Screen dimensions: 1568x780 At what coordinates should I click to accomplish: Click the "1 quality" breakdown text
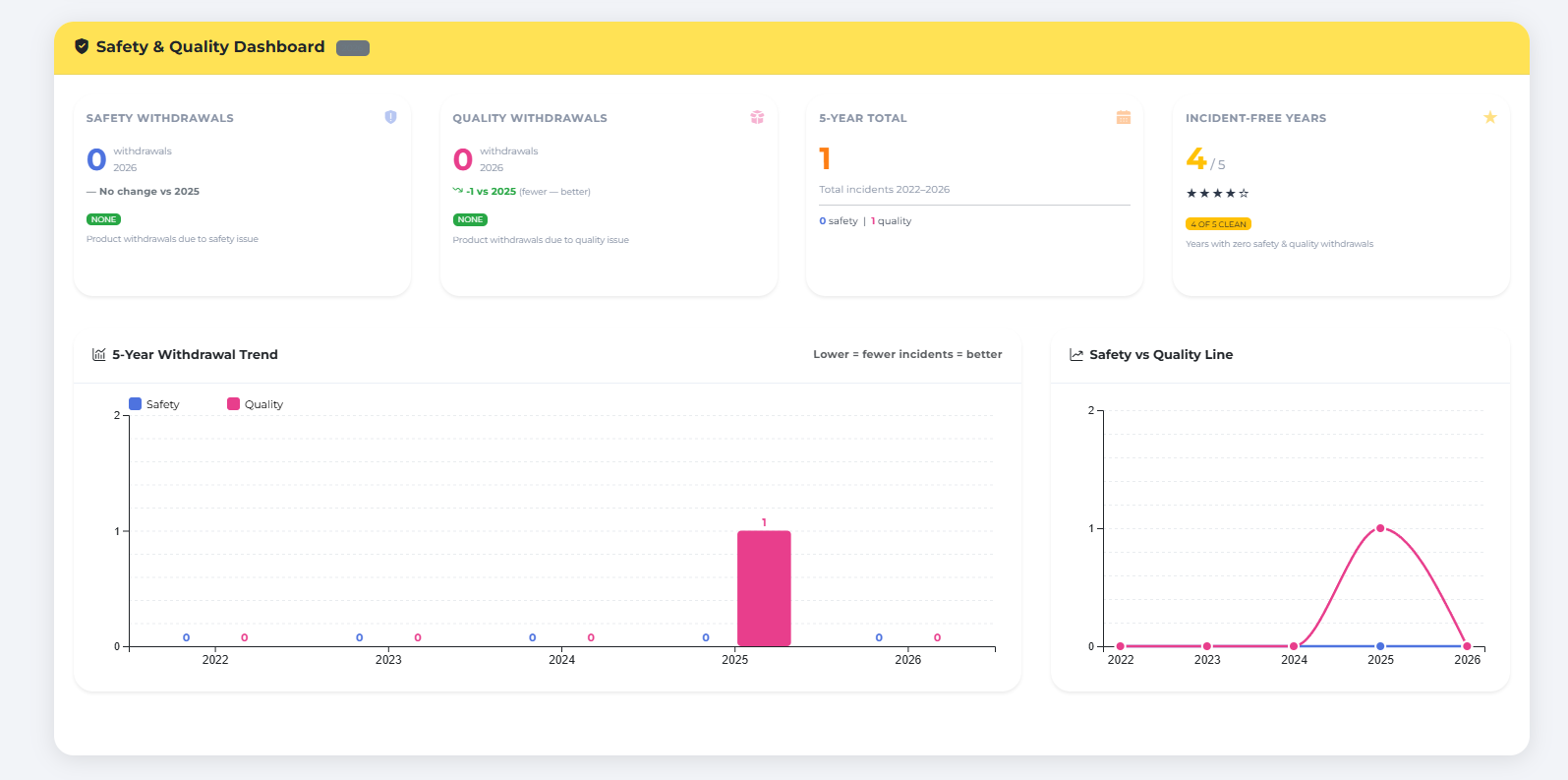(891, 221)
